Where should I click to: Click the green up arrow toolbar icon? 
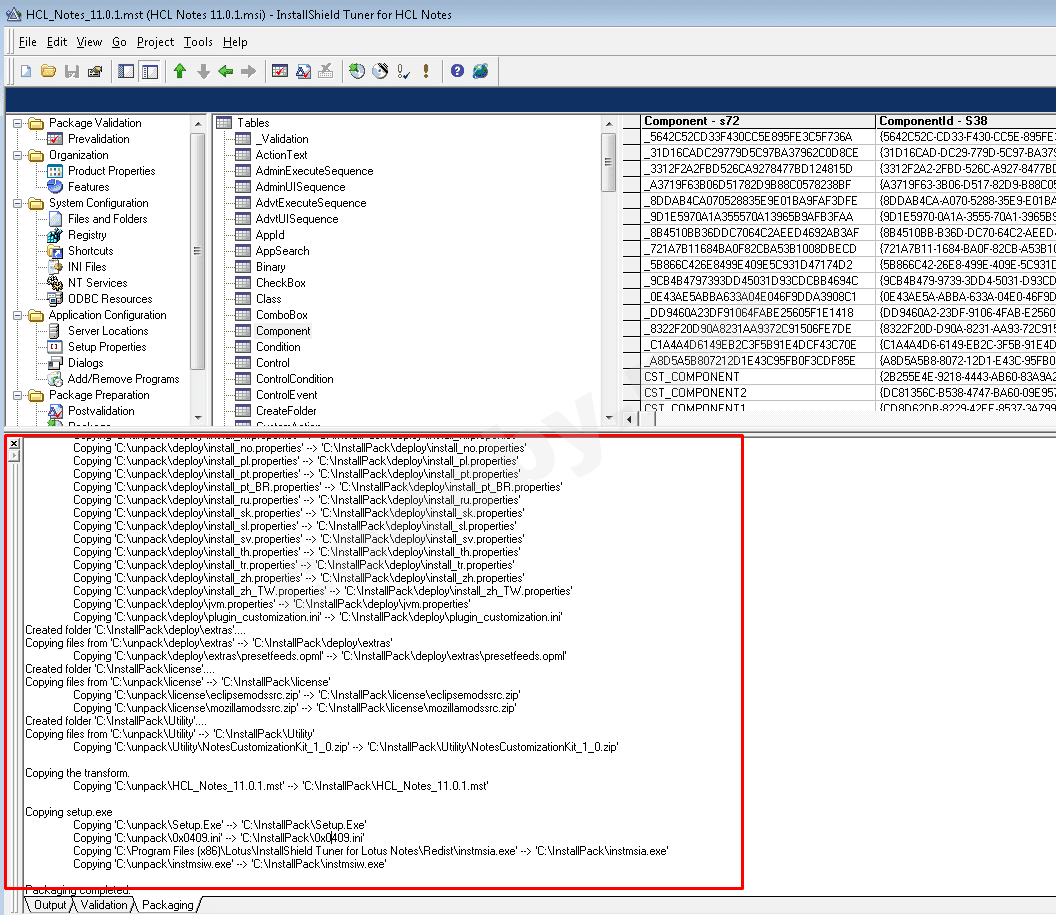click(x=180, y=71)
